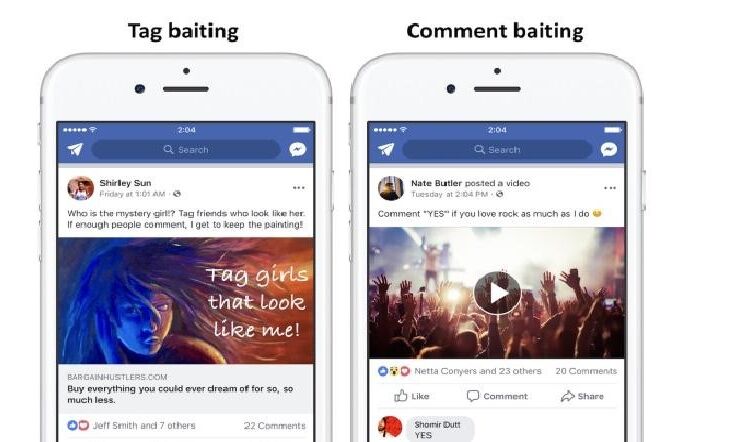736x442 pixels.
Task: Open Shirley Sun profile name link
Action: [125, 183]
